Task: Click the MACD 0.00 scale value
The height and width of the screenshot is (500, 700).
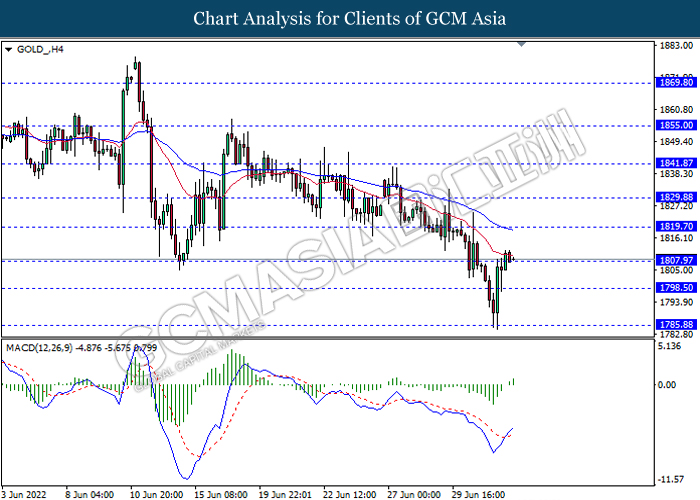Action: coord(667,385)
